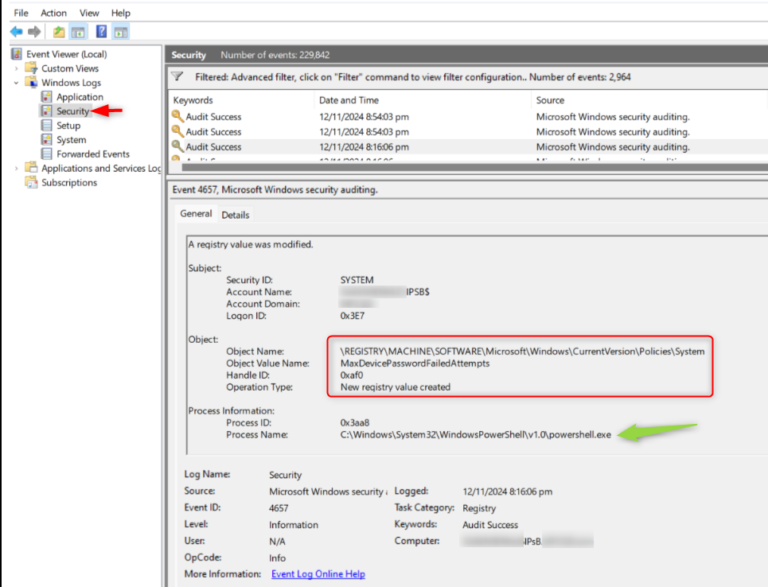Click the Security ID value SYSTEM

[x=357, y=280]
